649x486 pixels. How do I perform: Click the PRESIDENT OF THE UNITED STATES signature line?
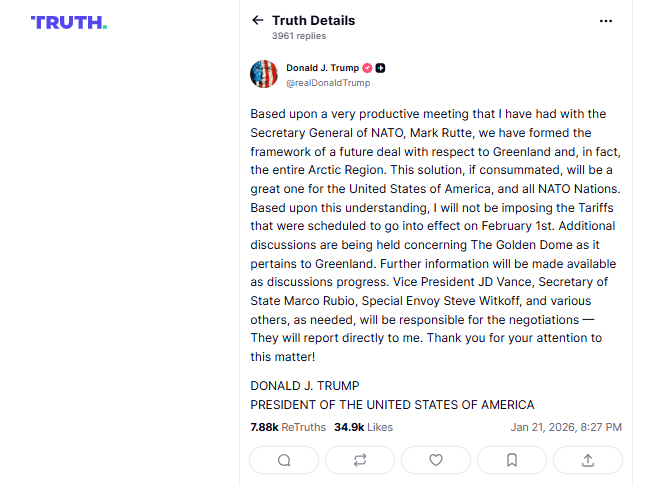point(392,405)
